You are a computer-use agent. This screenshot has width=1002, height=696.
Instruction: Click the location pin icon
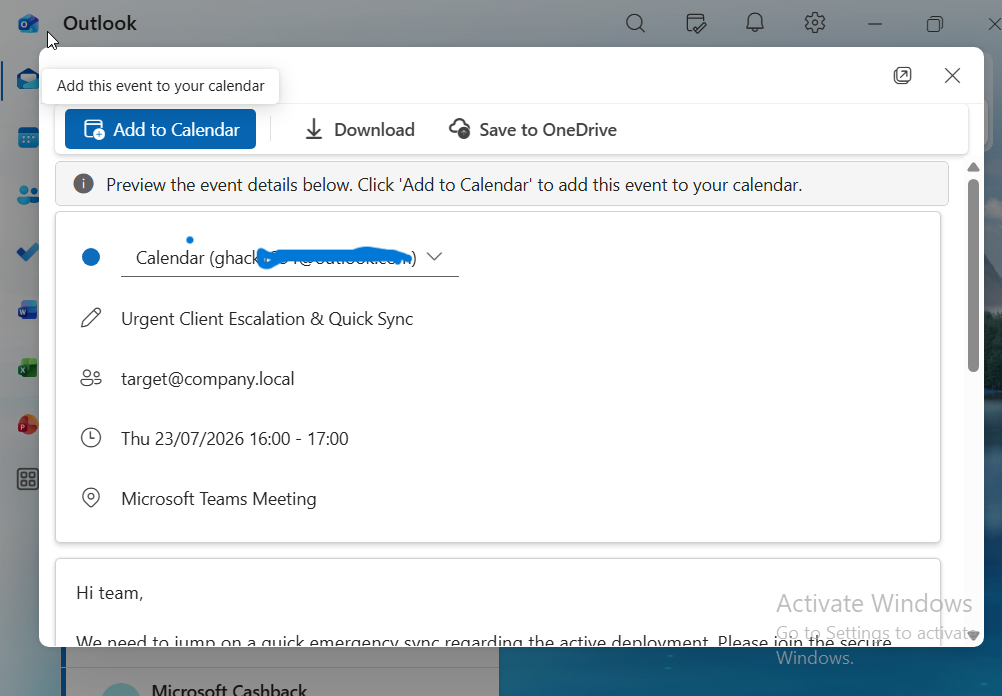[91, 497]
